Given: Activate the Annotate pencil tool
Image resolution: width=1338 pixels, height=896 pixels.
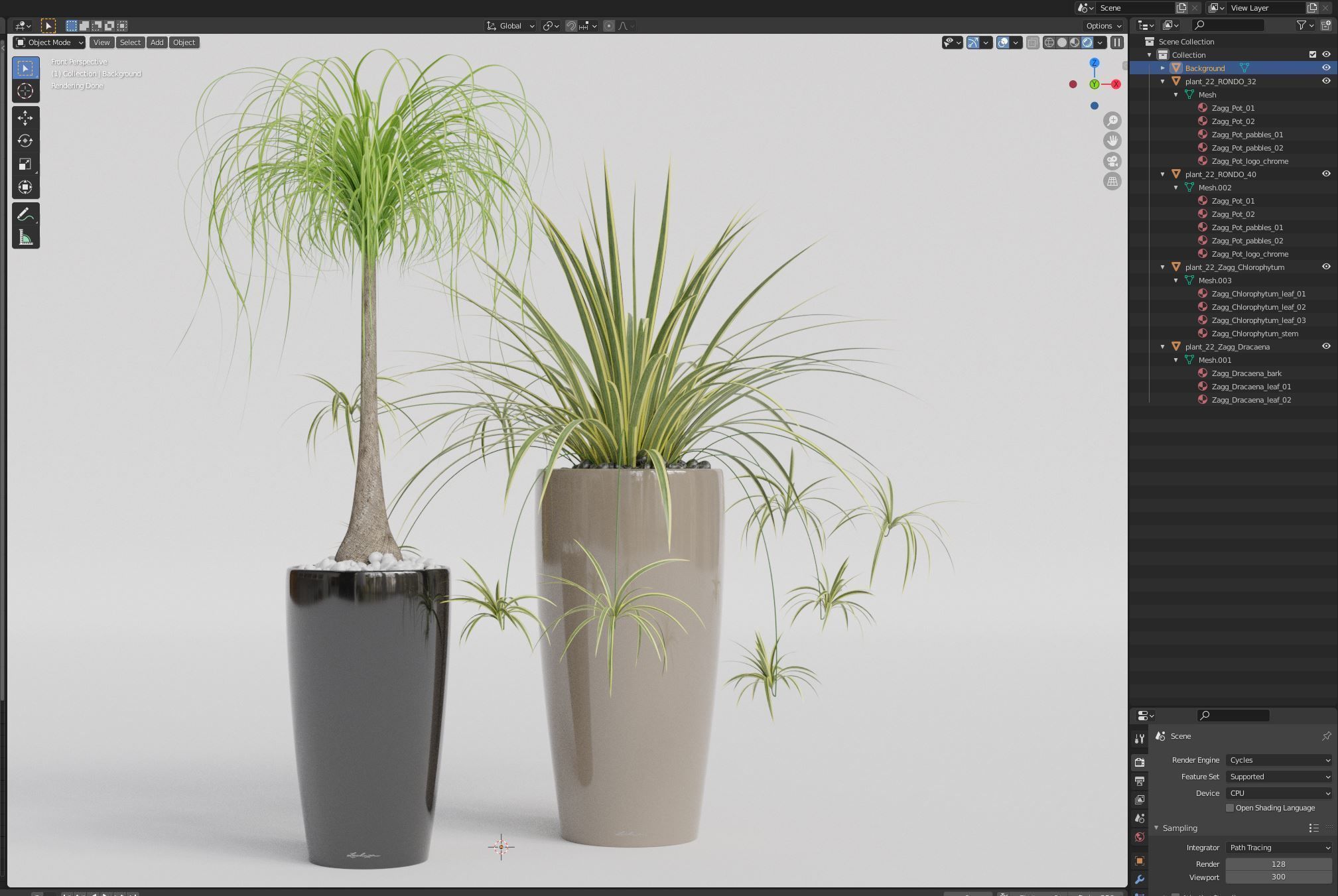Looking at the screenshot, I should 25,214.
